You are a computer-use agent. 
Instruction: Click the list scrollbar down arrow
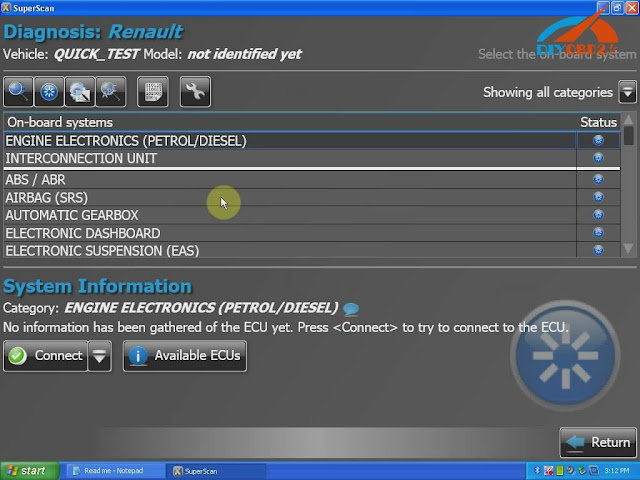(x=629, y=248)
